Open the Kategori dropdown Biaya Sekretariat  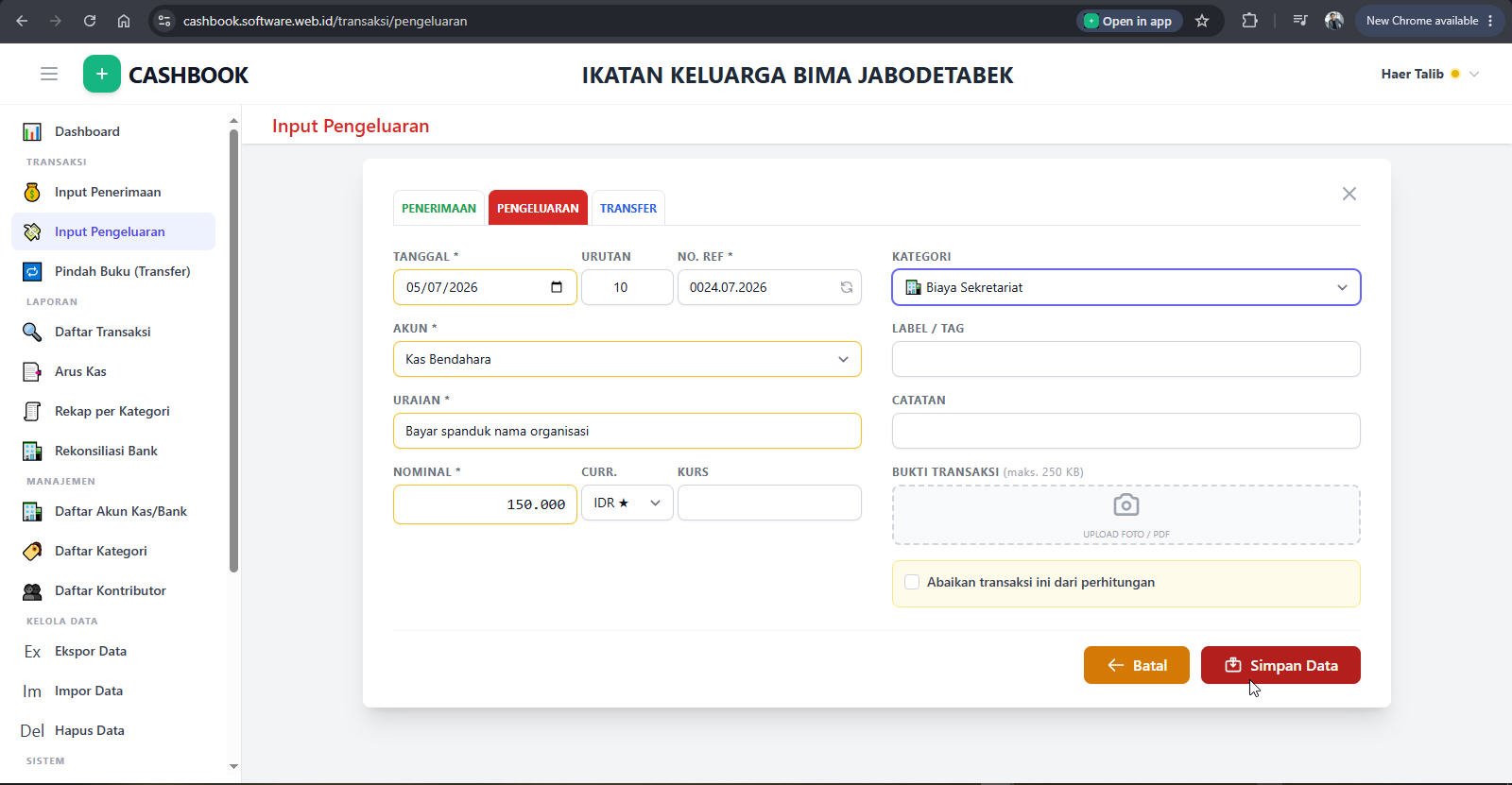(1126, 287)
